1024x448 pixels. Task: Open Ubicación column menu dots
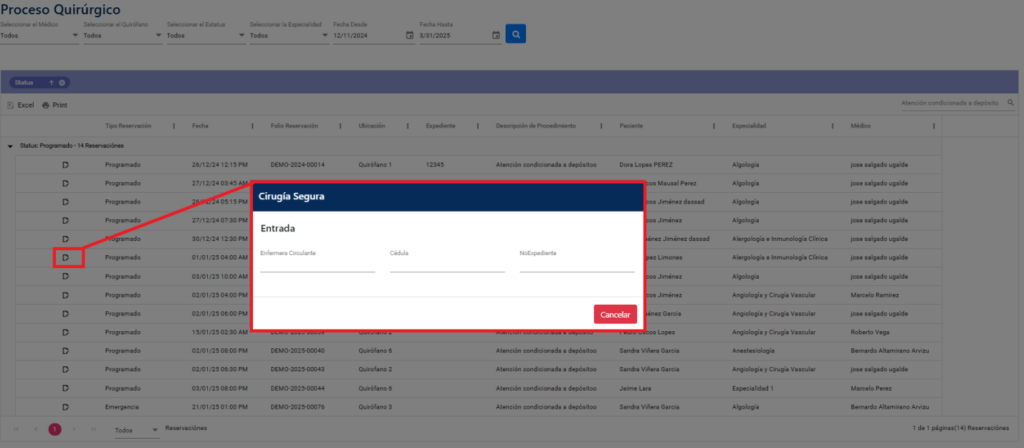coord(408,126)
